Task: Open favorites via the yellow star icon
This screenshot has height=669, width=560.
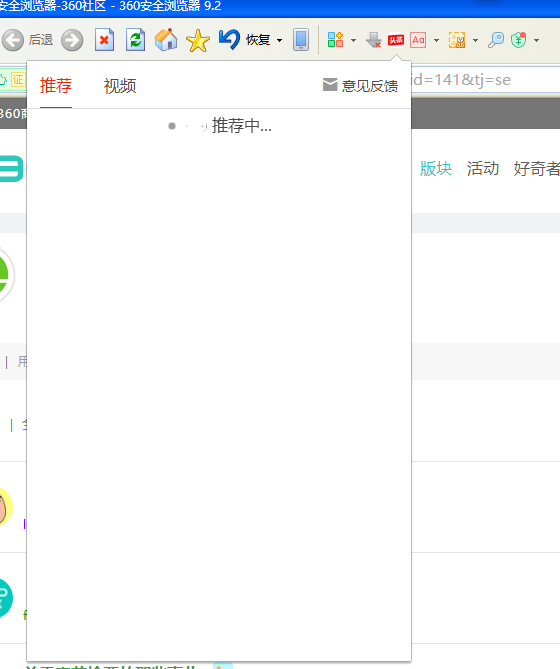Action: coord(198,41)
